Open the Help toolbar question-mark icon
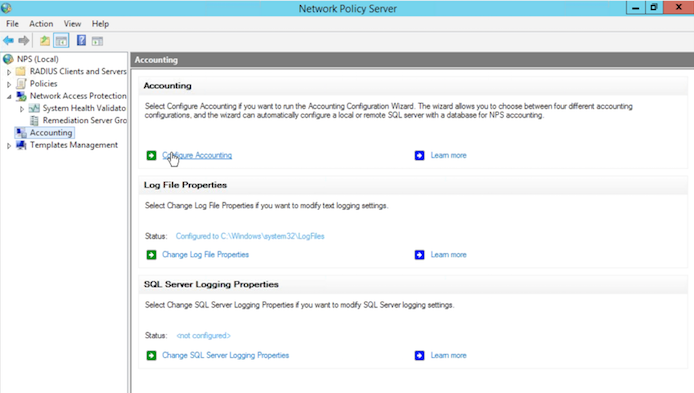This screenshot has height=393, width=694. (x=81, y=41)
